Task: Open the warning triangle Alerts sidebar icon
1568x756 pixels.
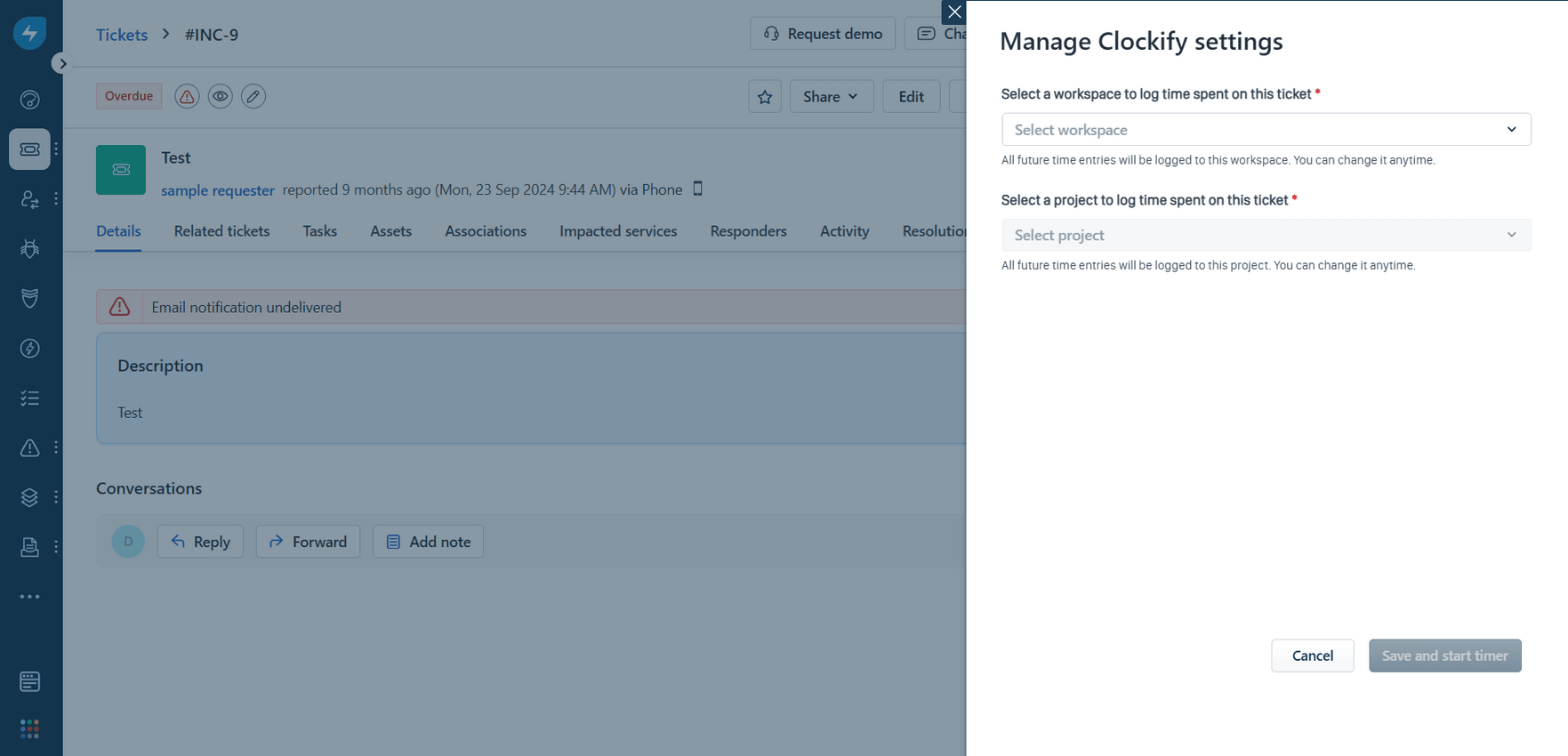Action: click(30, 447)
